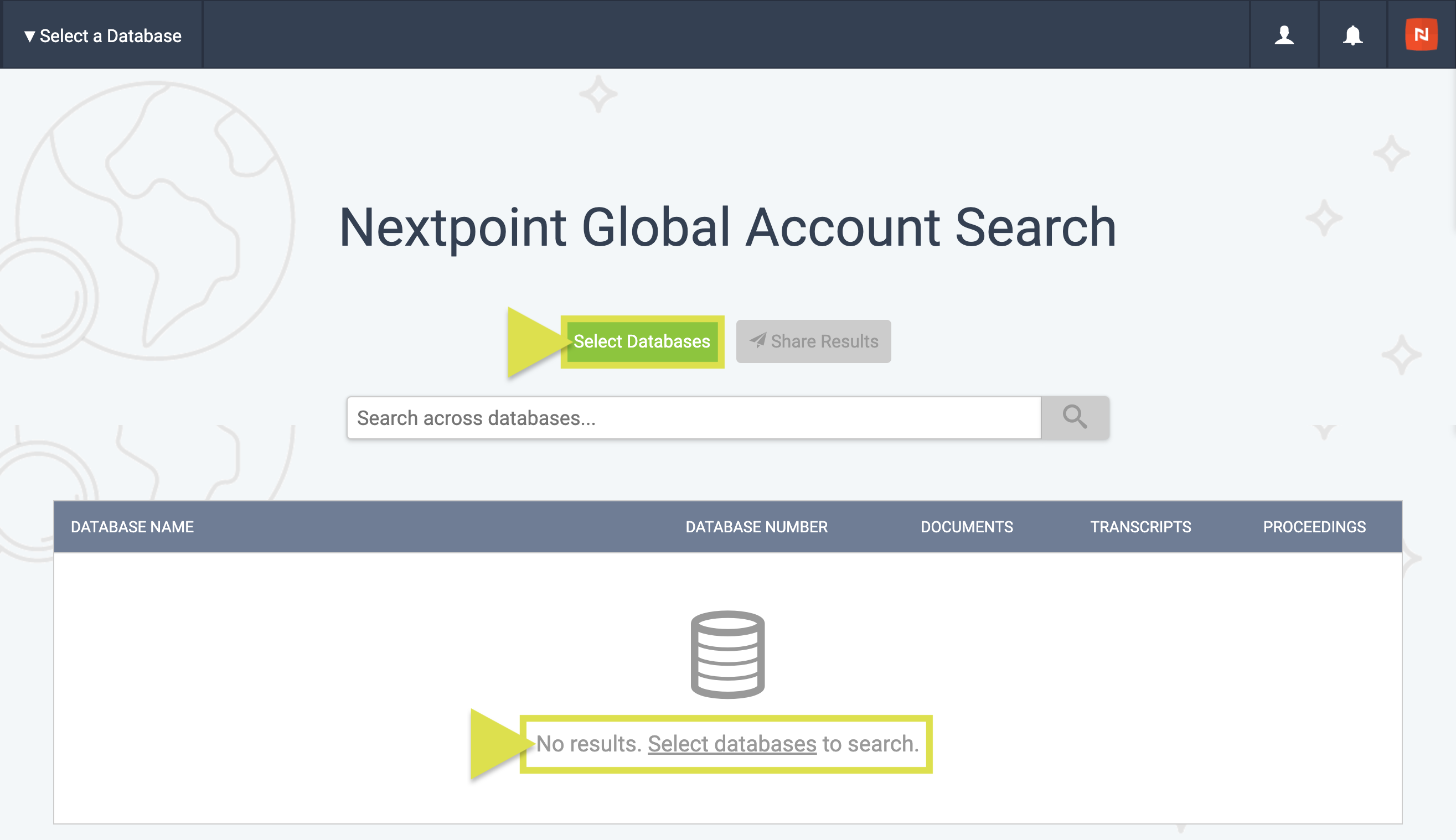The image size is (1456, 840).
Task: Click the Documents column header
Action: point(967,527)
